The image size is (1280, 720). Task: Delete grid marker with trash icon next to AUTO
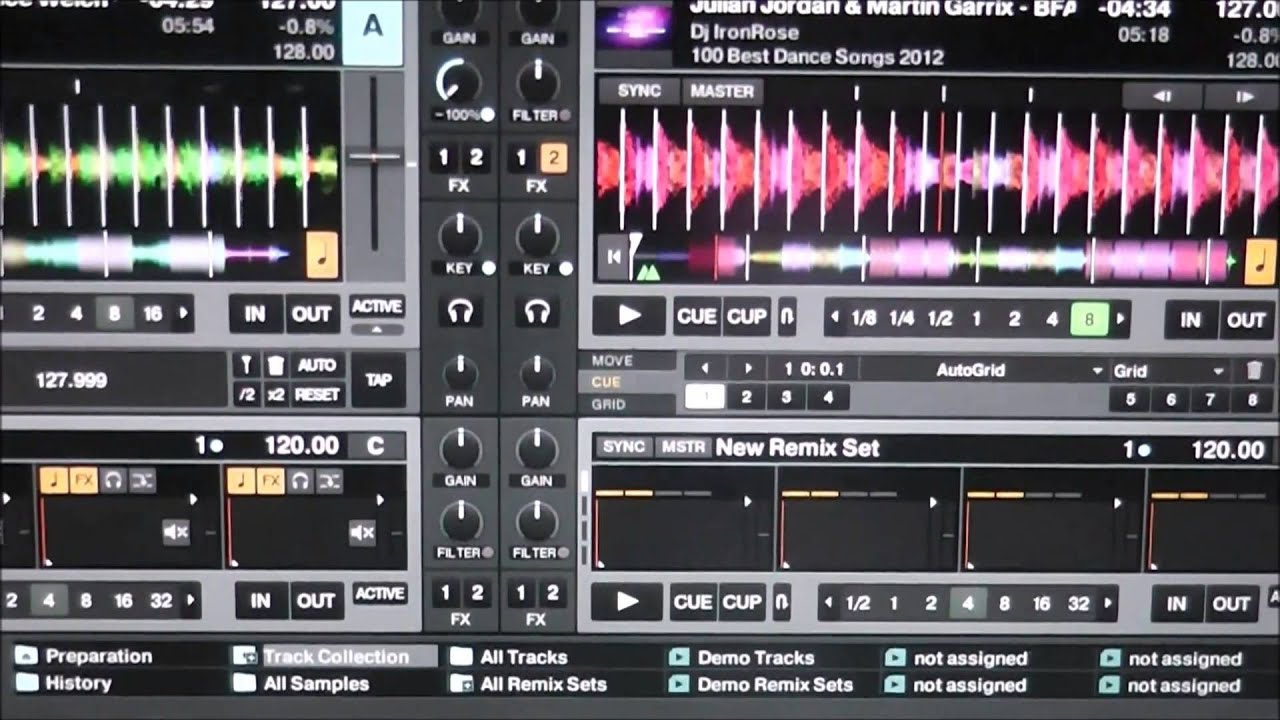coord(275,366)
